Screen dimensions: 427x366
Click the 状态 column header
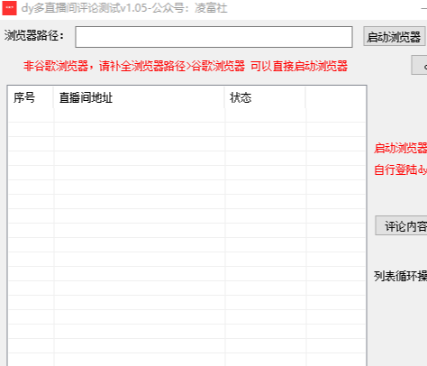(x=265, y=98)
